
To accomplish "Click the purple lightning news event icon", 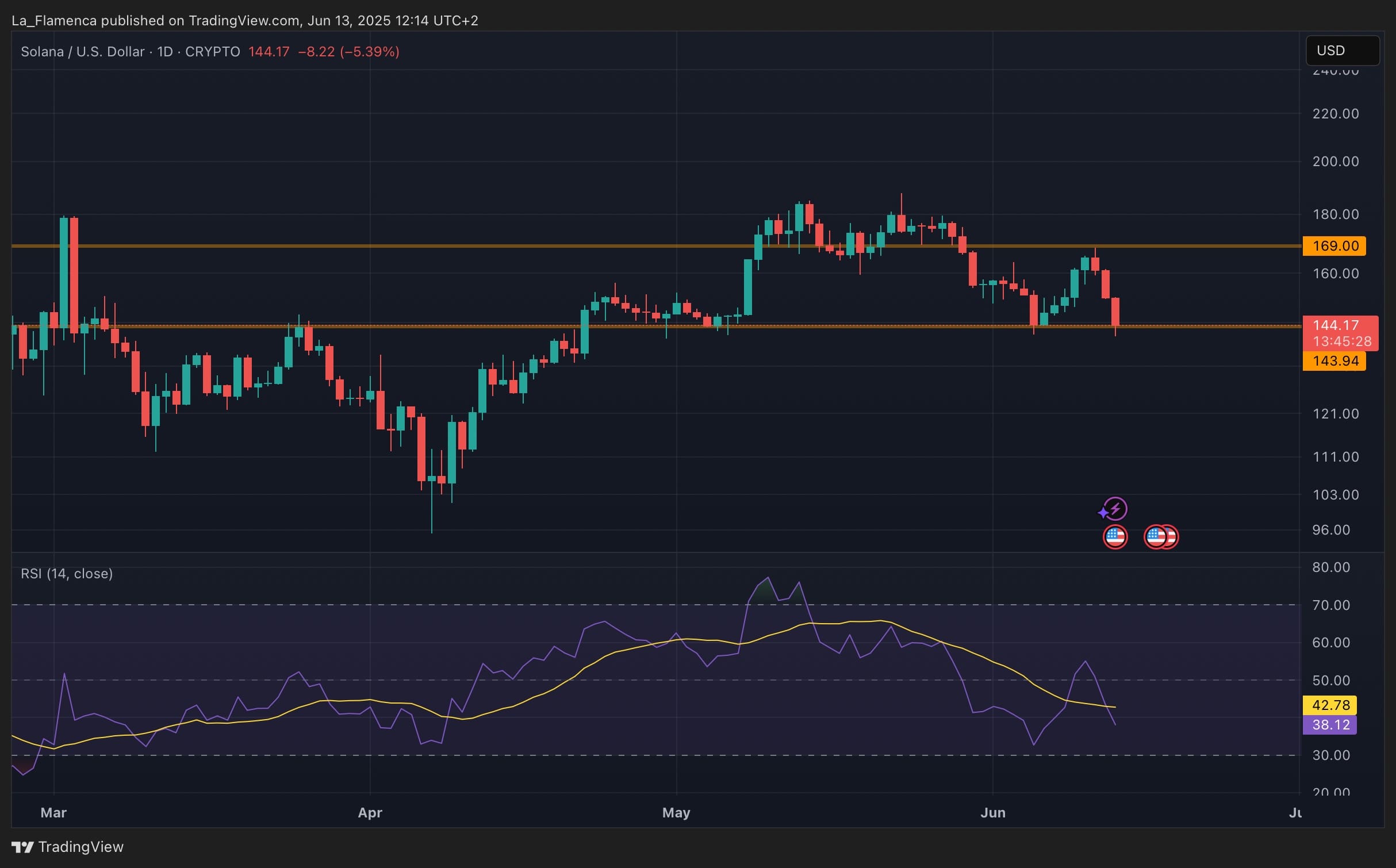I will (1114, 509).
